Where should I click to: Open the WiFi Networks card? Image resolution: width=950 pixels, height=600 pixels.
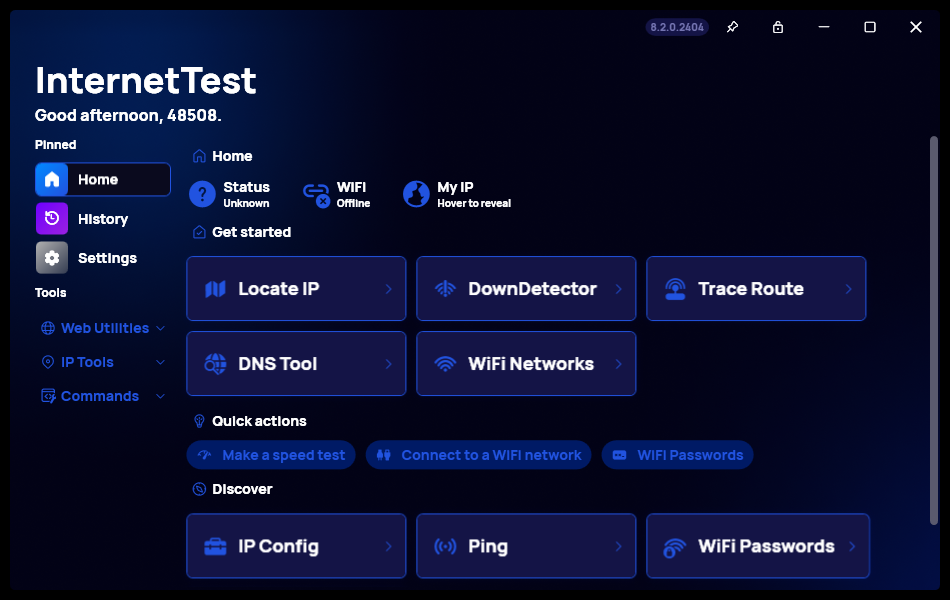526,364
